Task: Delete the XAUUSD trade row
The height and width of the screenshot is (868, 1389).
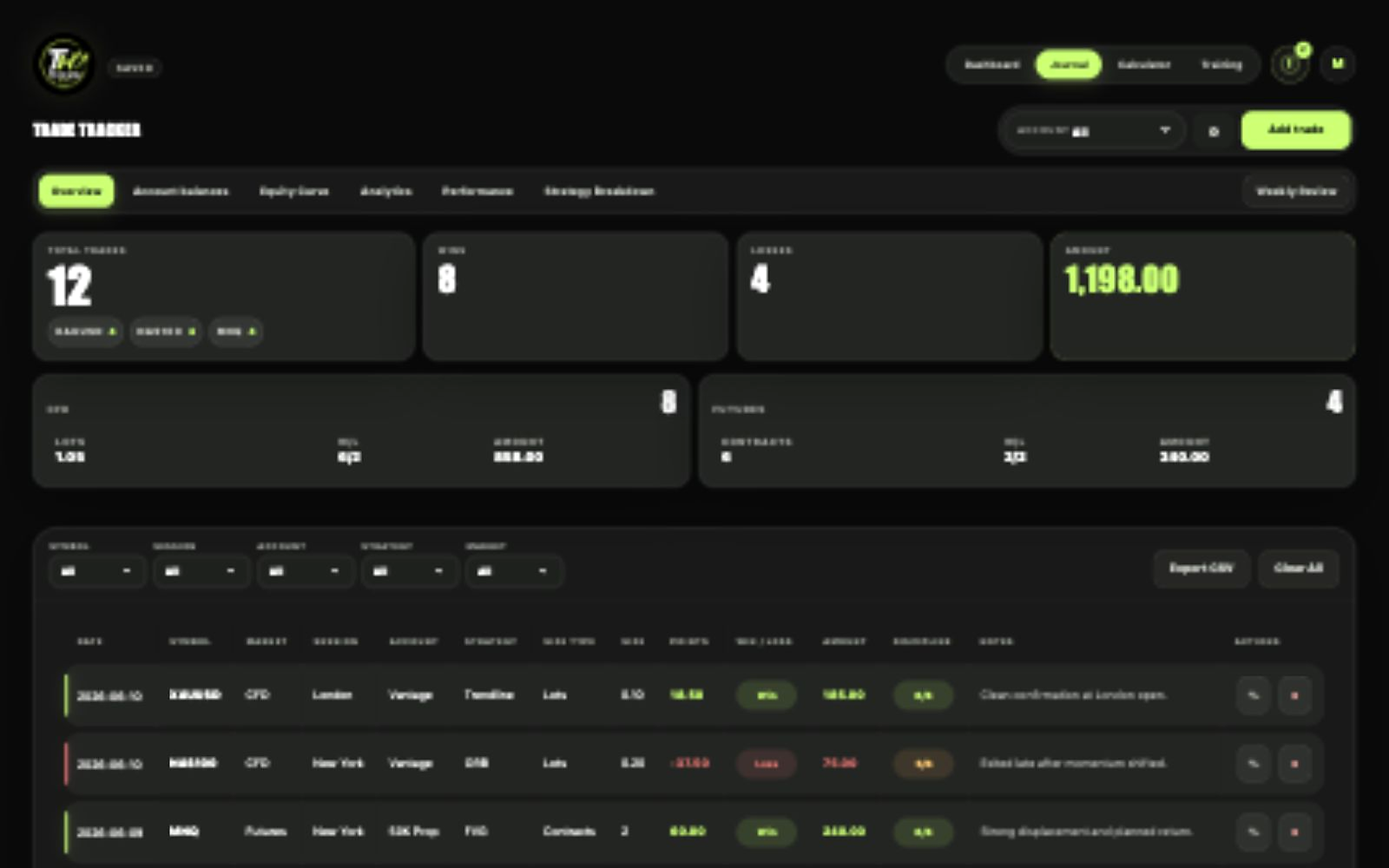Action: tap(1294, 695)
